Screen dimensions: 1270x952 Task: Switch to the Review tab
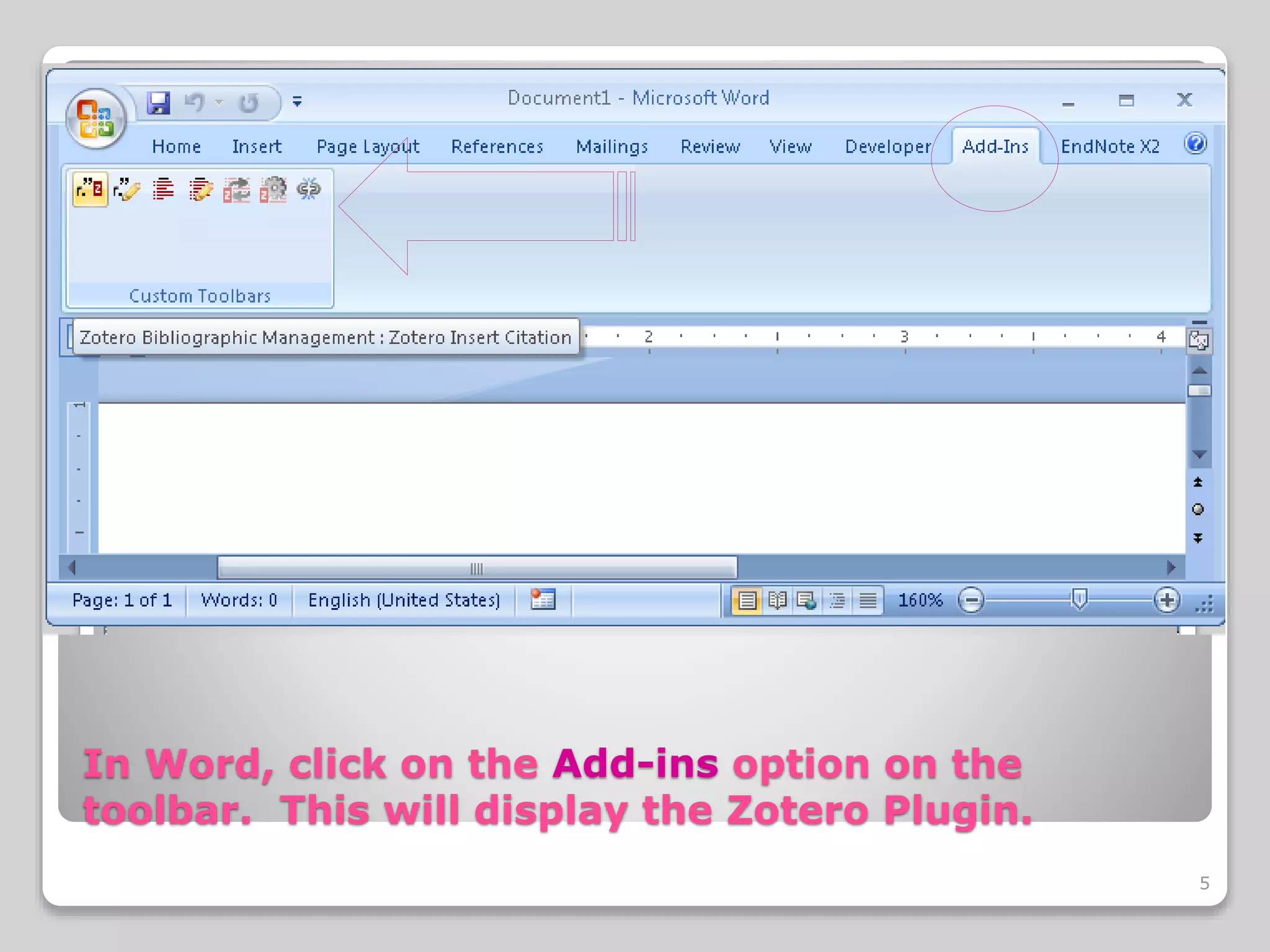[710, 146]
